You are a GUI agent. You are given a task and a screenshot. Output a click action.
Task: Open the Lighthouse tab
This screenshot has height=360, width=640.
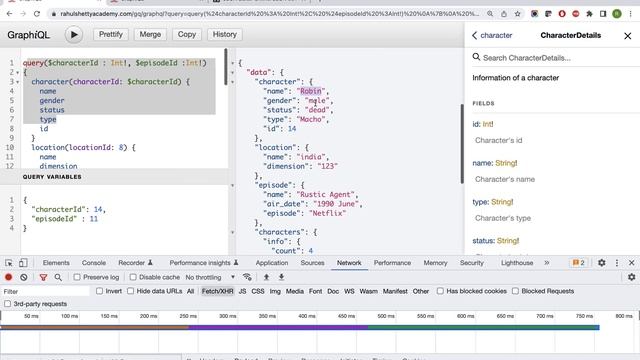coord(517,263)
